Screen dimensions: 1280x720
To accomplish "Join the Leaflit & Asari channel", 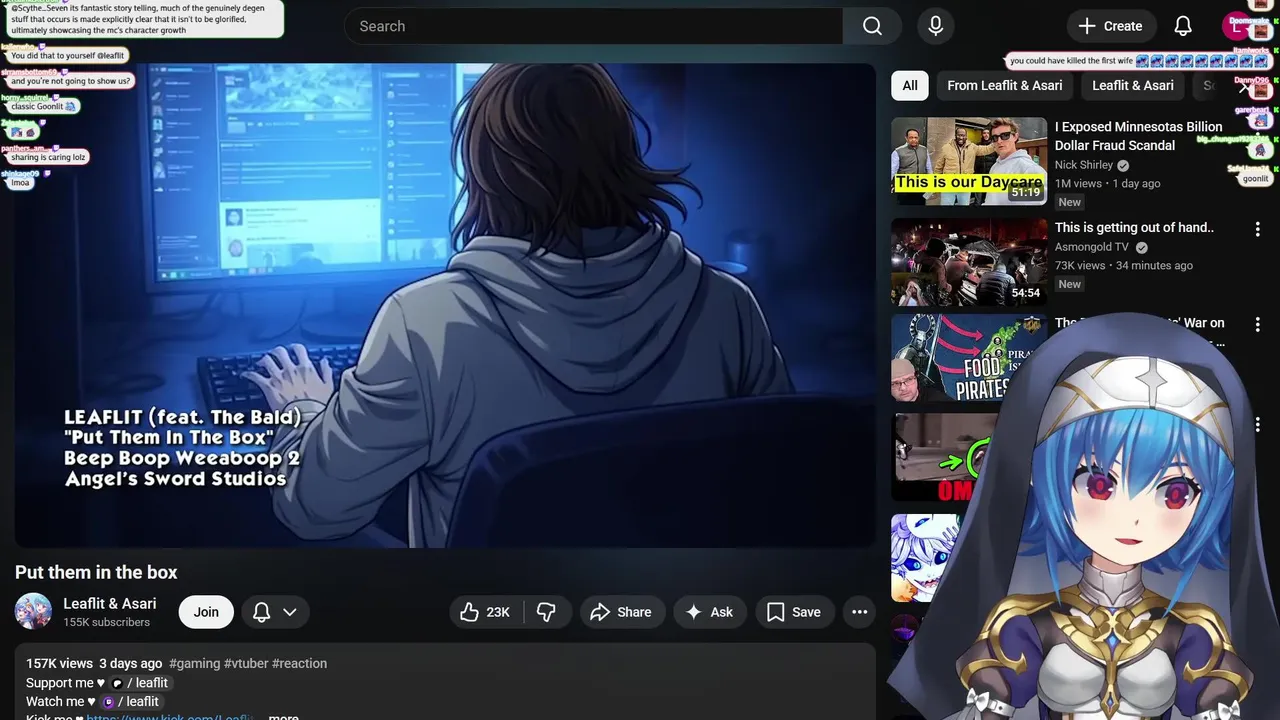I will click(x=206, y=612).
